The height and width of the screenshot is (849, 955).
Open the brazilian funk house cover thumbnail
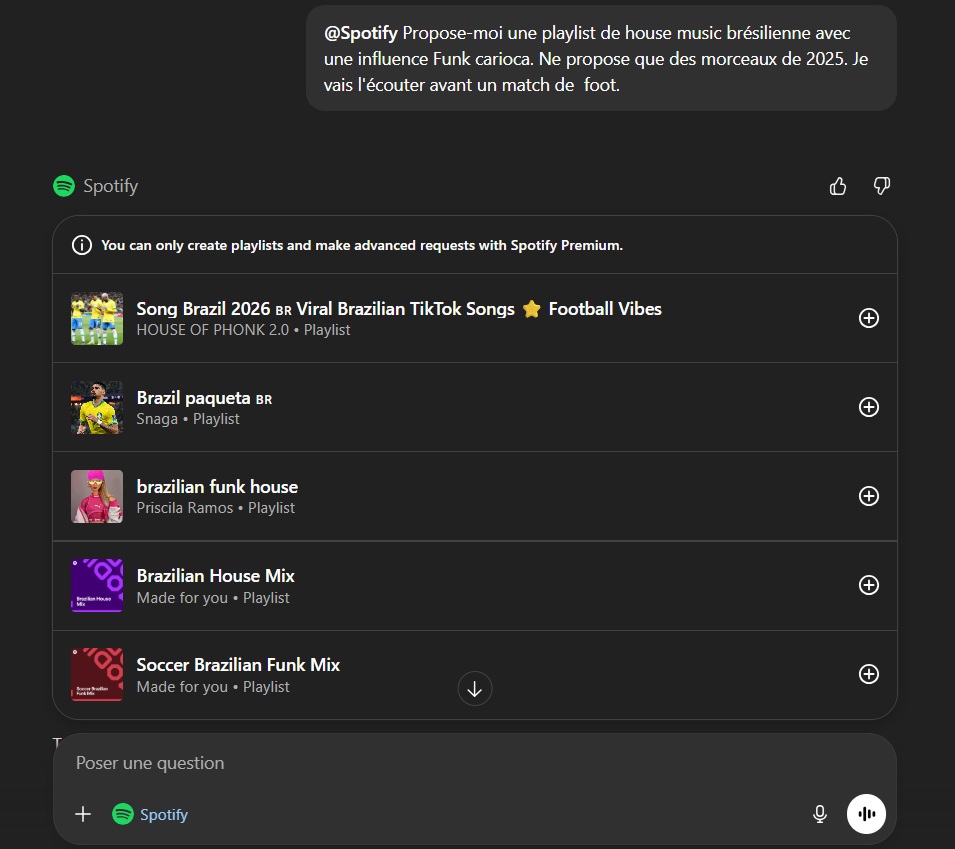[x=96, y=496]
